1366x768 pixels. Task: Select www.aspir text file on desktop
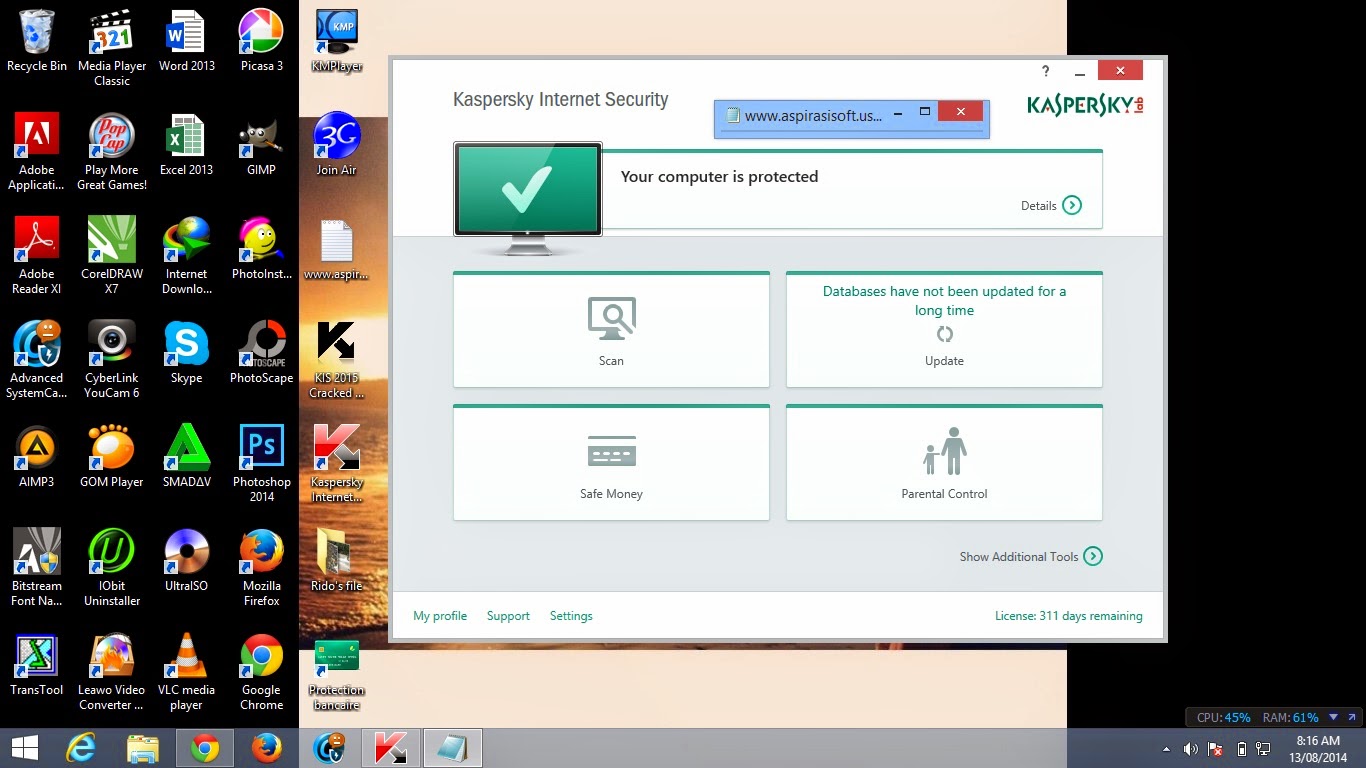[x=337, y=248]
